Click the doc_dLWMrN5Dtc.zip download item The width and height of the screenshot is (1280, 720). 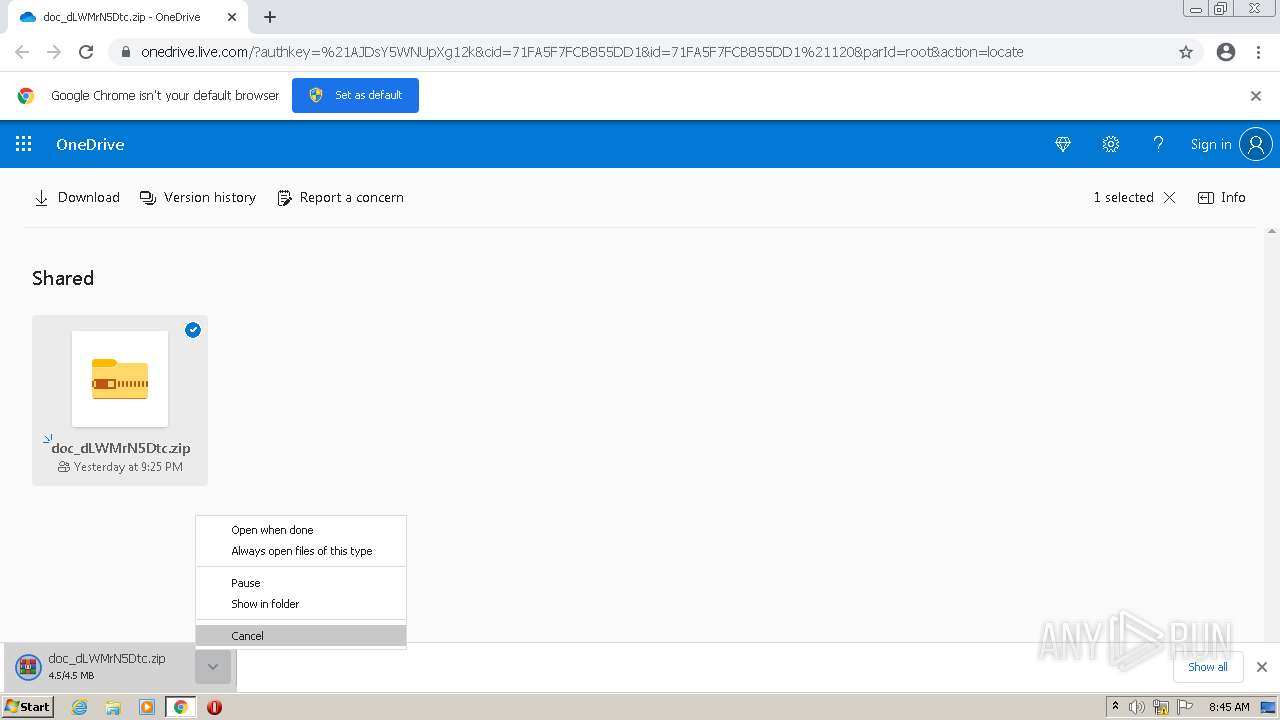point(100,667)
